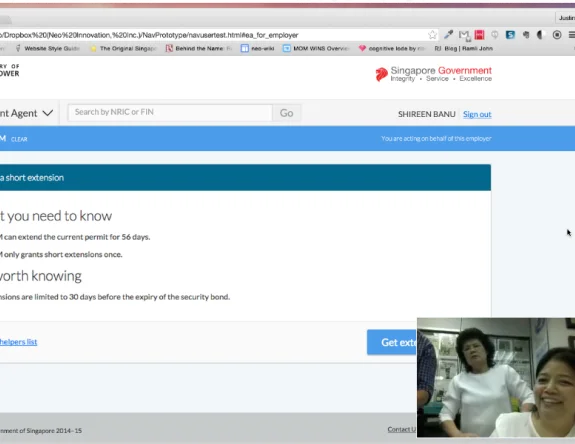The height and width of the screenshot is (444, 575).
Task: Click the Go search button
Action: [x=286, y=113]
